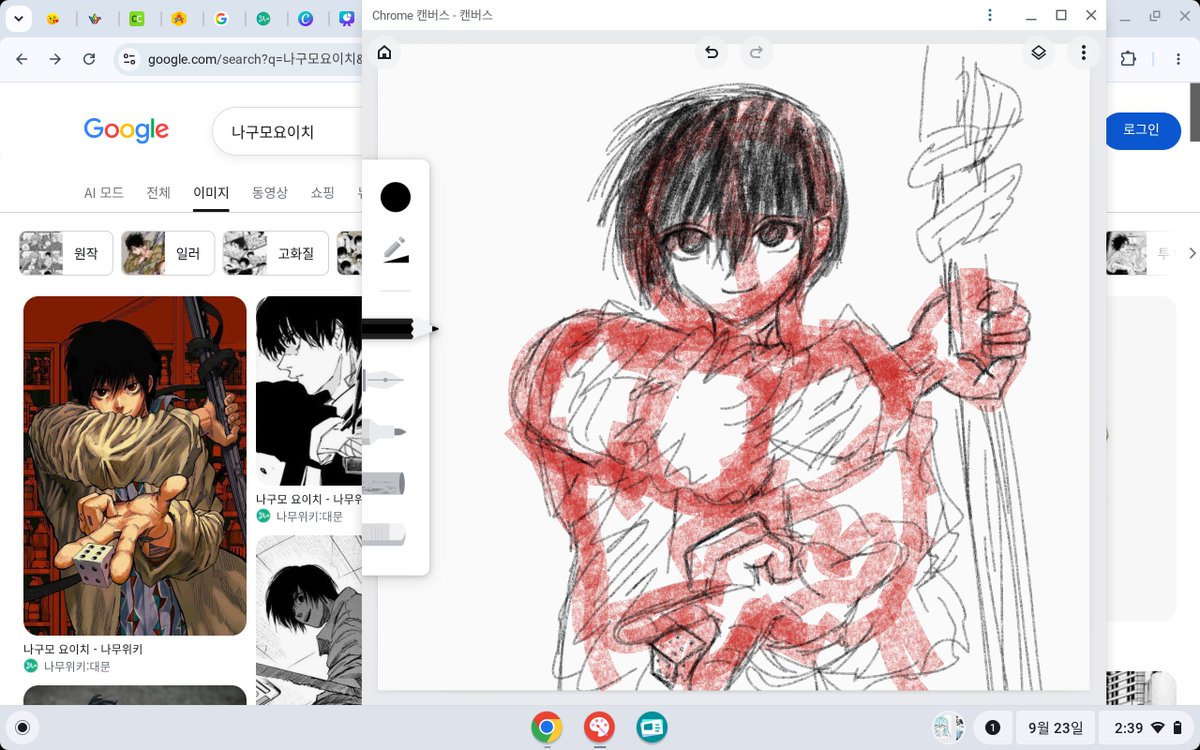The image size is (1200, 750).
Task: Open the '나구모 요이치 - 나무위' title under manga image
Action: pos(309,499)
